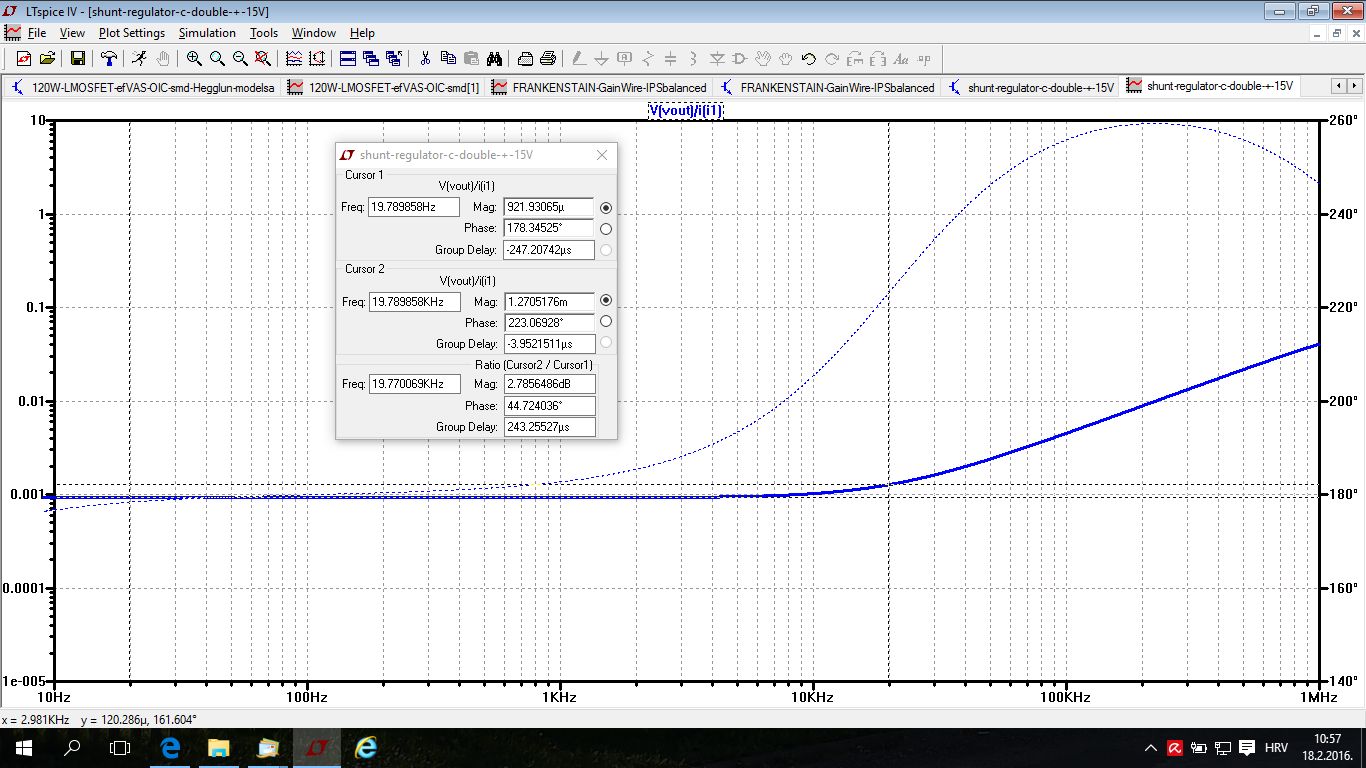The height and width of the screenshot is (768, 1366).
Task: Select Cursor 2 Mag radio button
Action: (x=606, y=300)
